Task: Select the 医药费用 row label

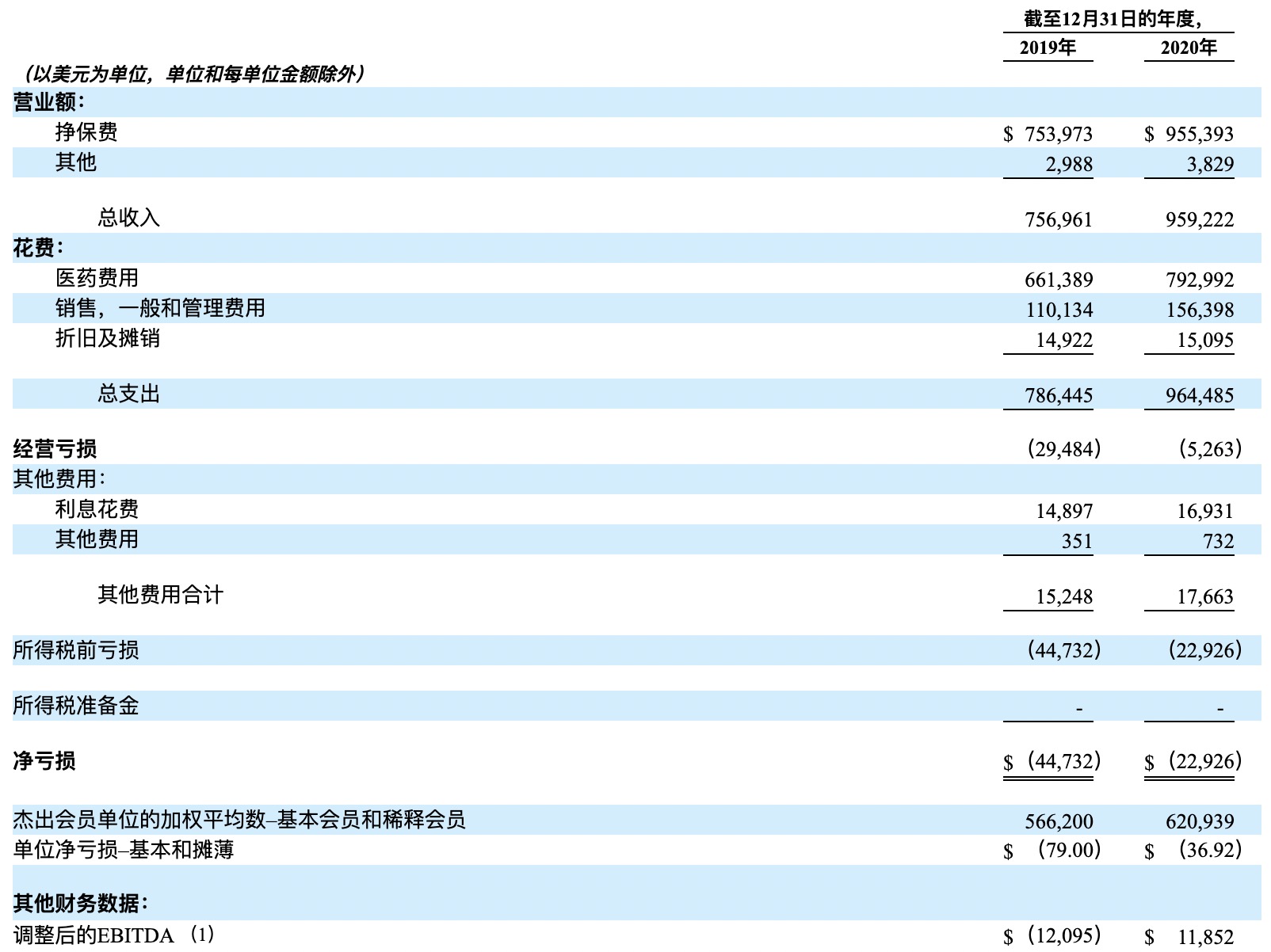Action: (97, 278)
